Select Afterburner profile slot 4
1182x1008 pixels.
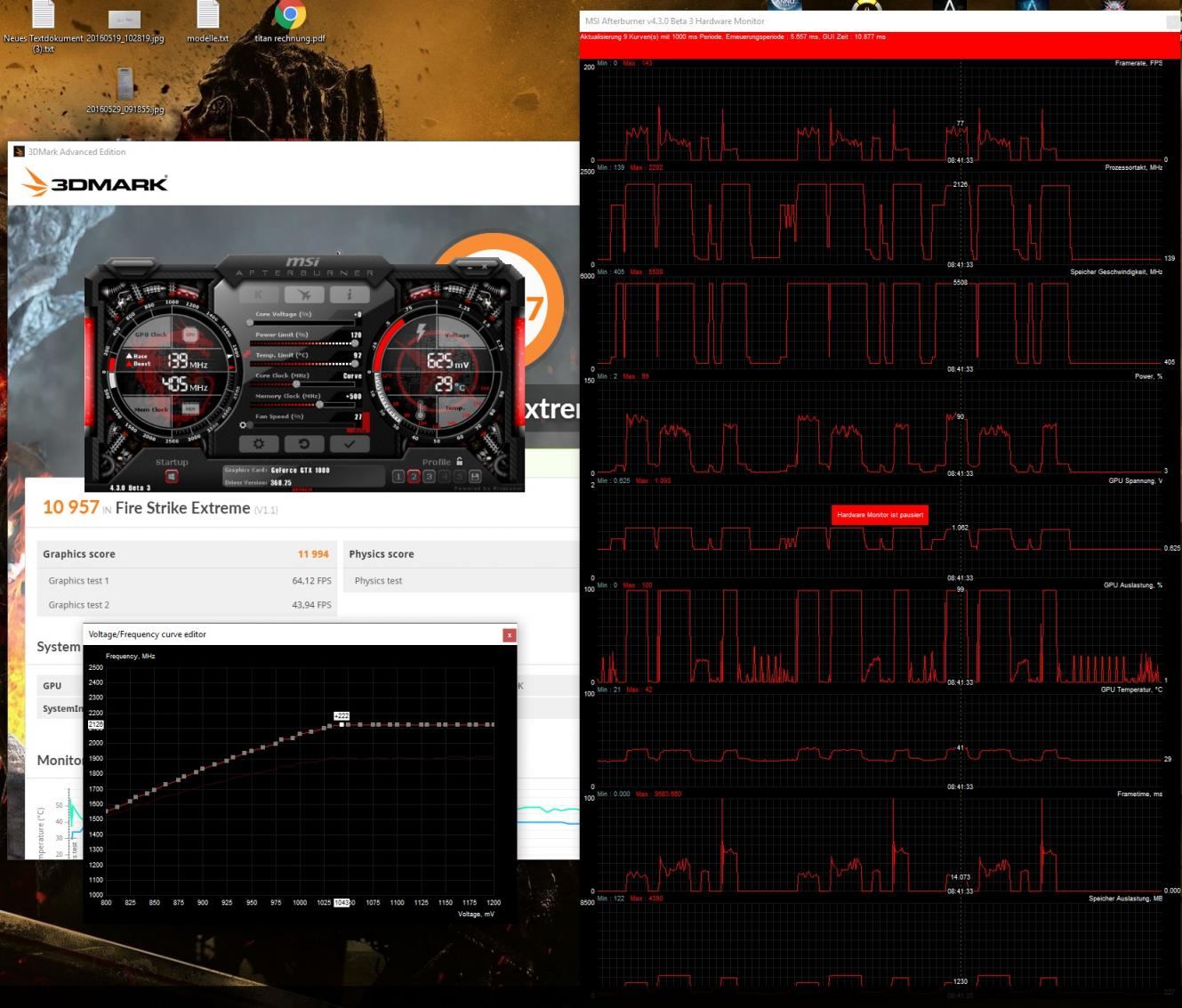point(444,477)
